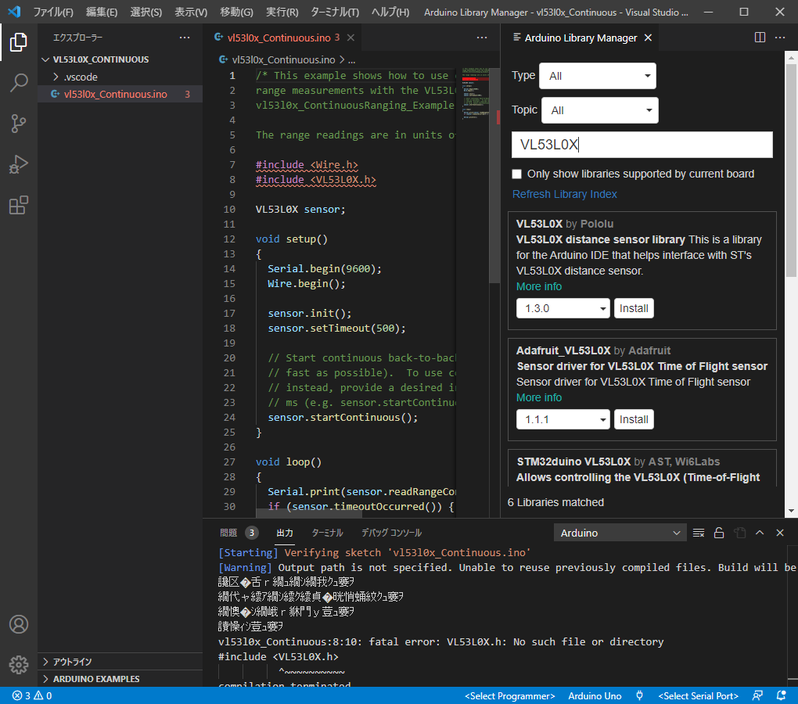This screenshot has height=704, width=798.
Task: Close the vl53l0x_Continuous.ino tab
Action: (351, 38)
